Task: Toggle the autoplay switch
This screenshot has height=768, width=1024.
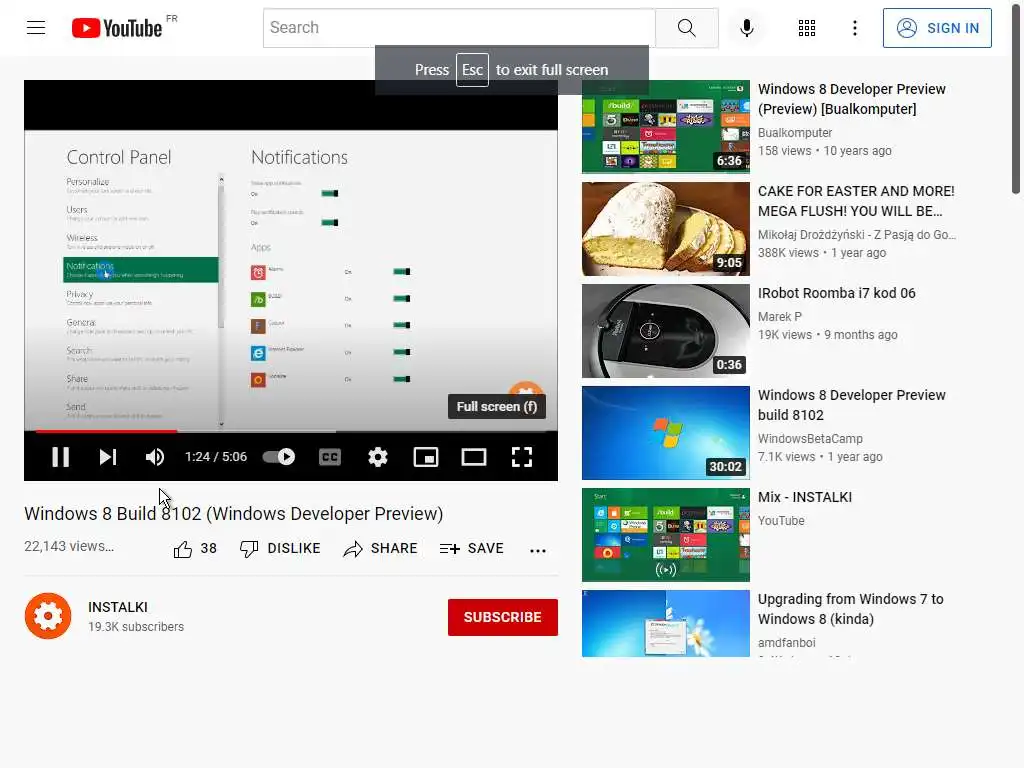Action: (279, 457)
